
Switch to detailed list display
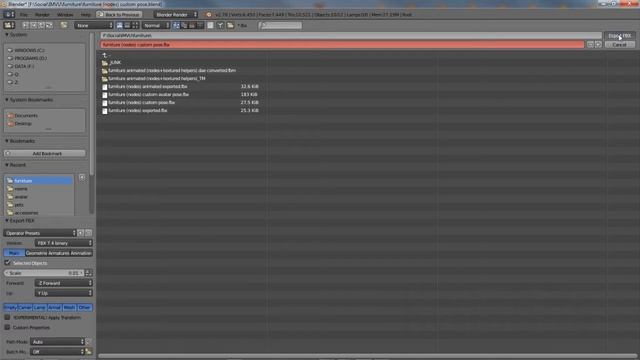click(127, 25)
